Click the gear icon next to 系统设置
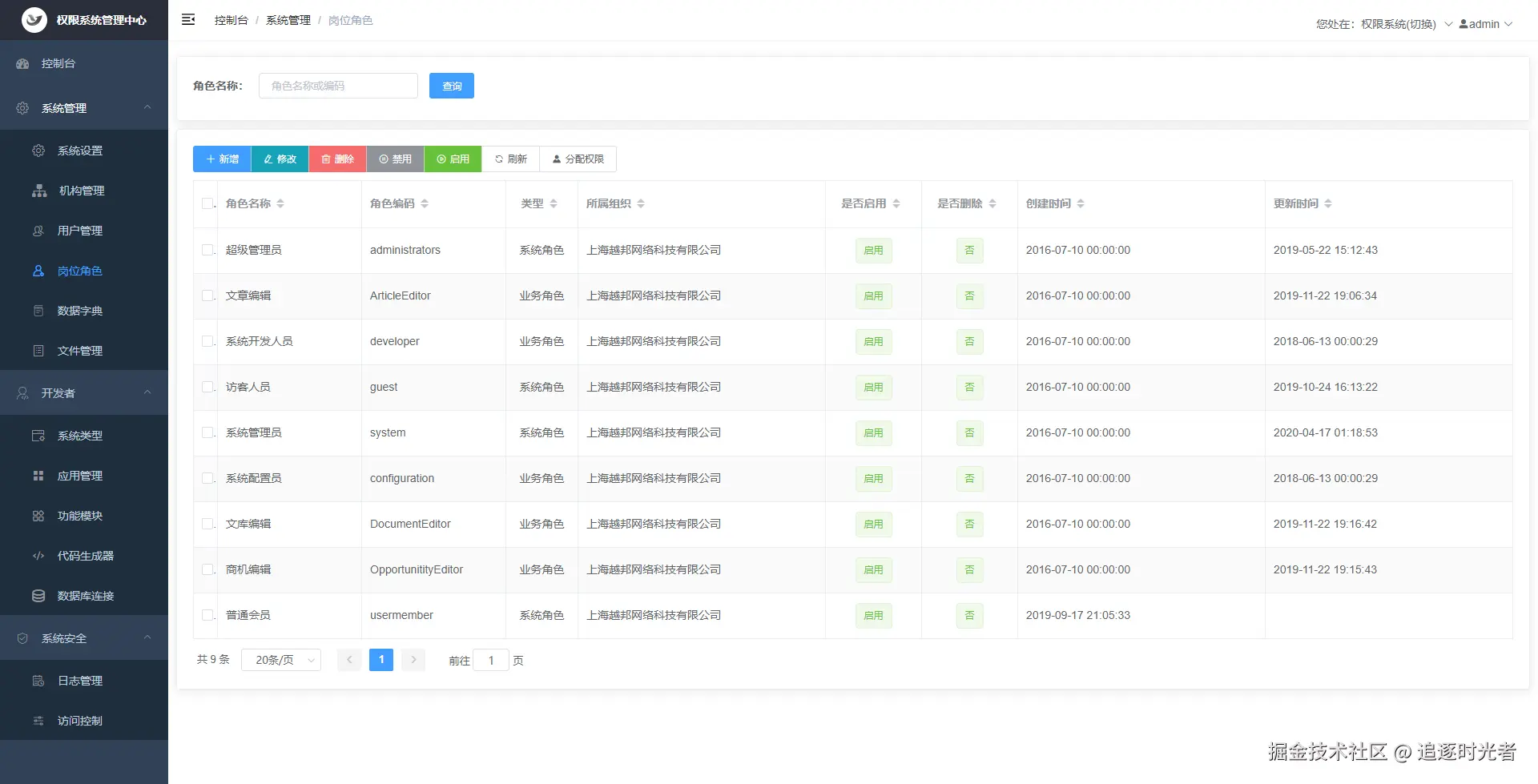This screenshot has width=1538, height=784. [38, 151]
